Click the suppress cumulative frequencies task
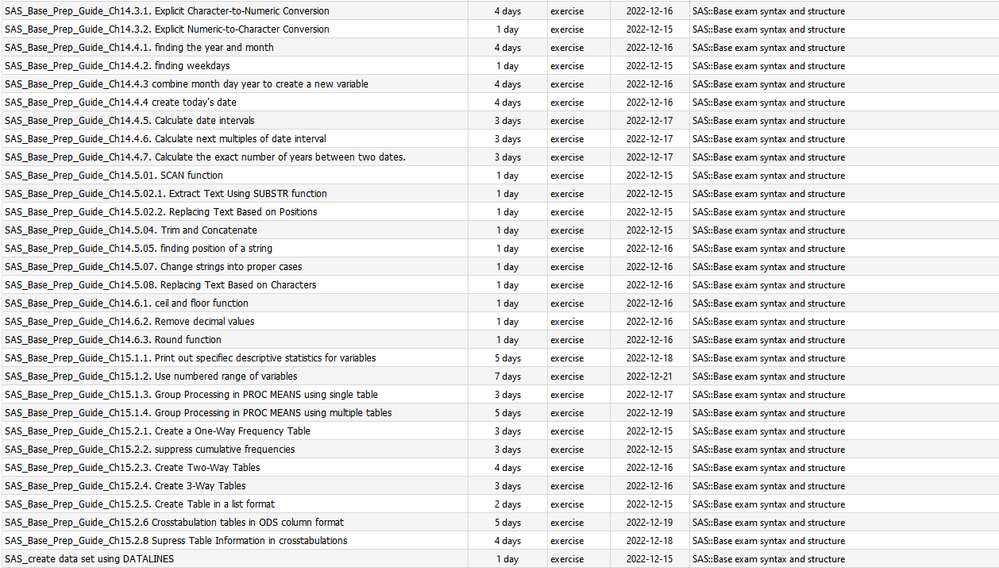 point(149,449)
